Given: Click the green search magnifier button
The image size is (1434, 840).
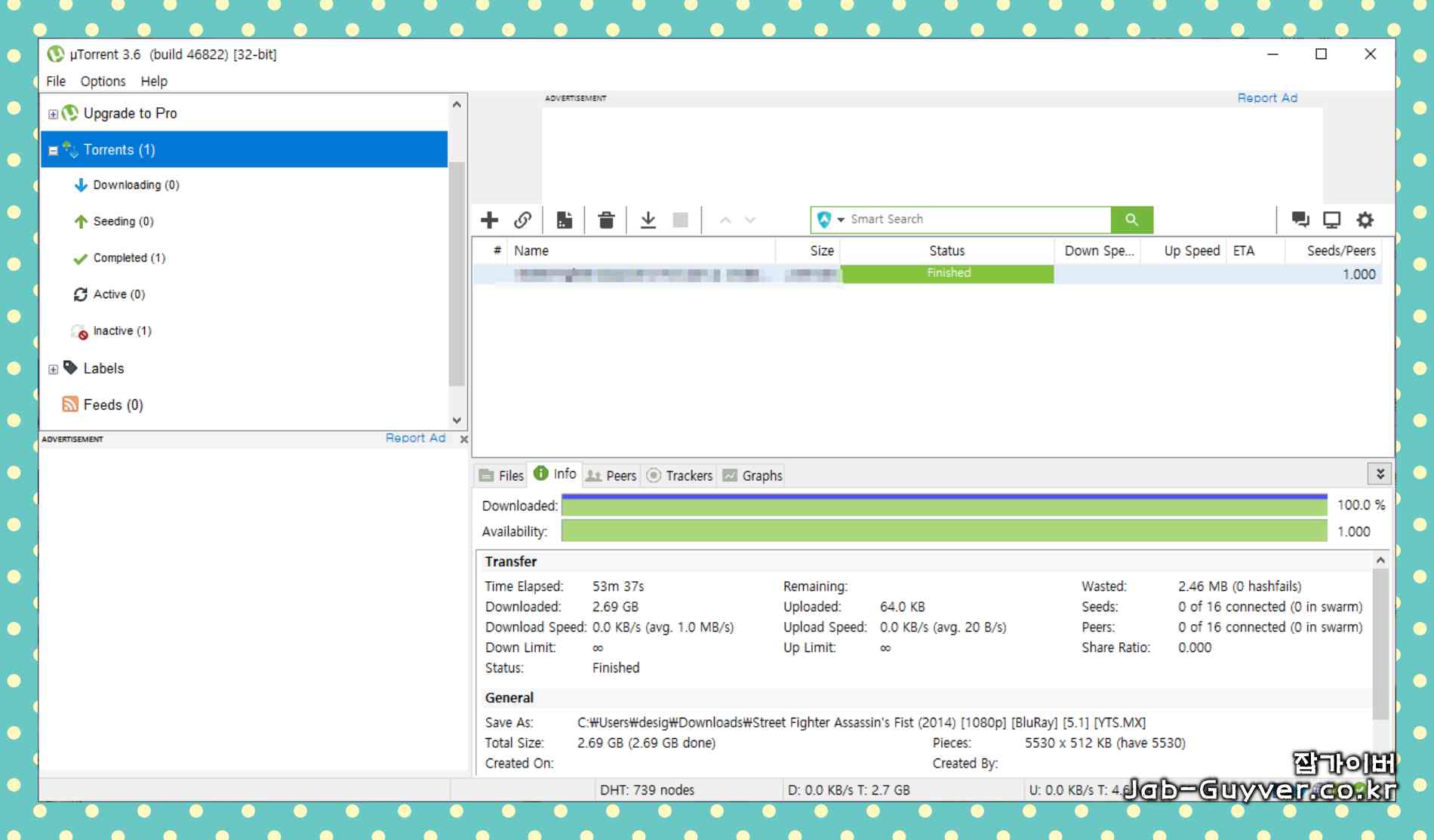Looking at the screenshot, I should (1131, 220).
